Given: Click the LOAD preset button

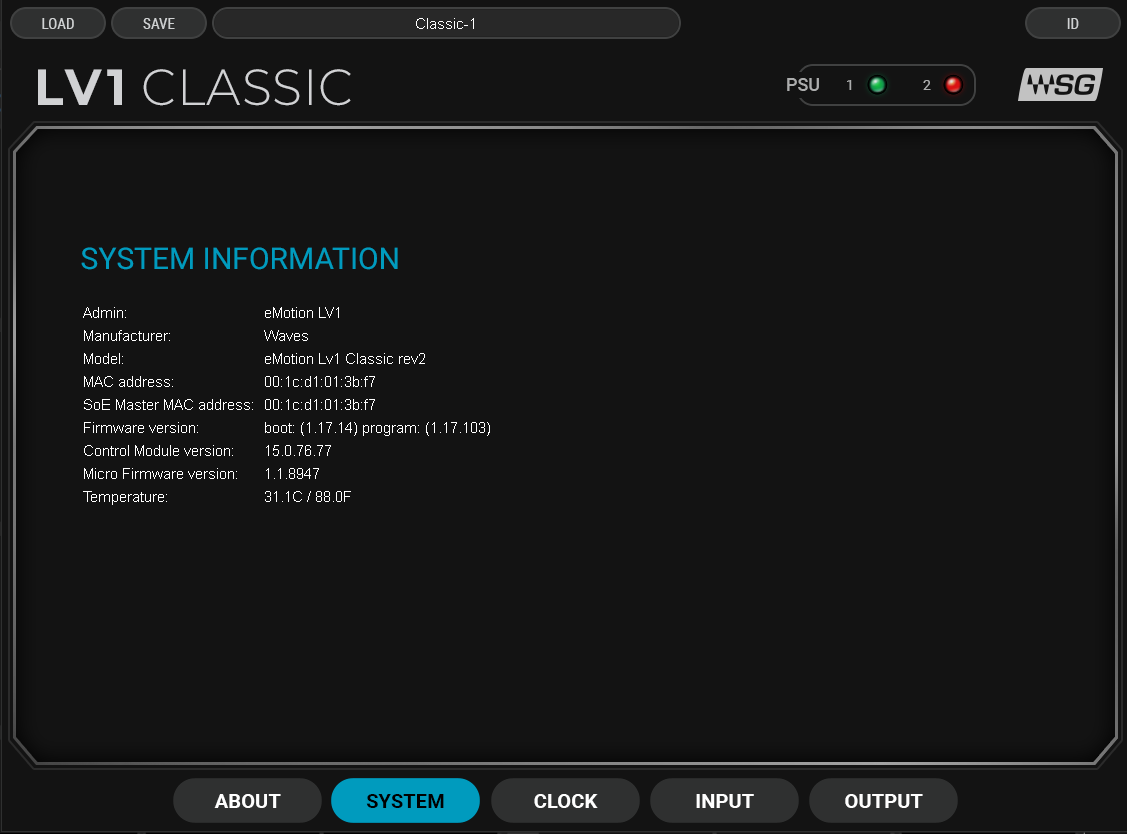Looking at the screenshot, I should (58, 24).
